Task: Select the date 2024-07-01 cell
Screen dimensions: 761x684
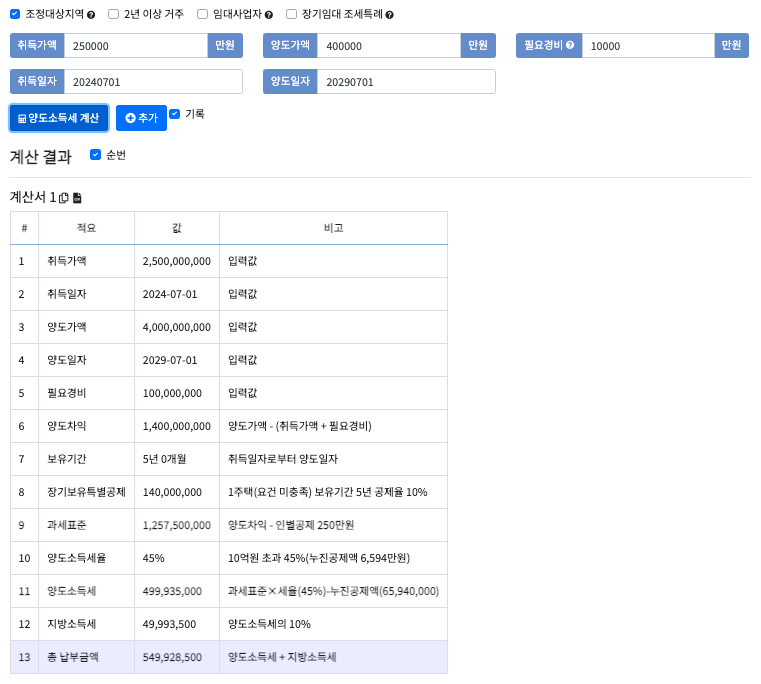Action: pos(170,294)
